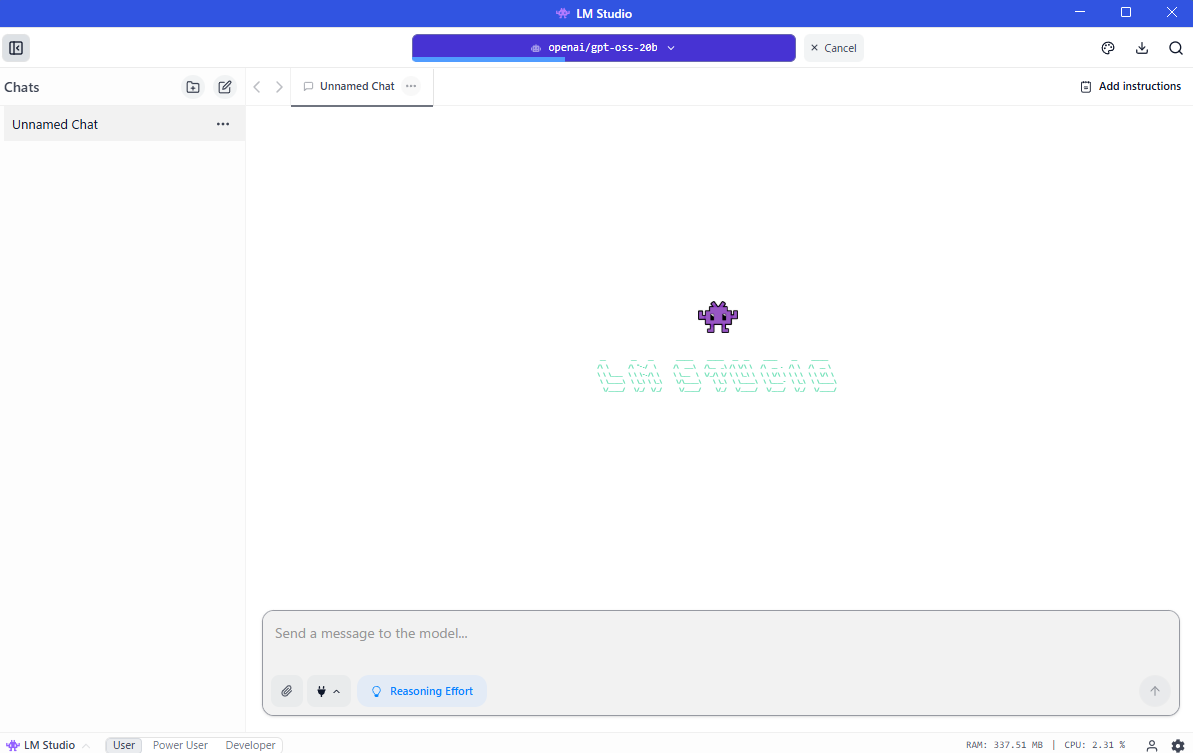Send message with up arrow button

point(1154,691)
